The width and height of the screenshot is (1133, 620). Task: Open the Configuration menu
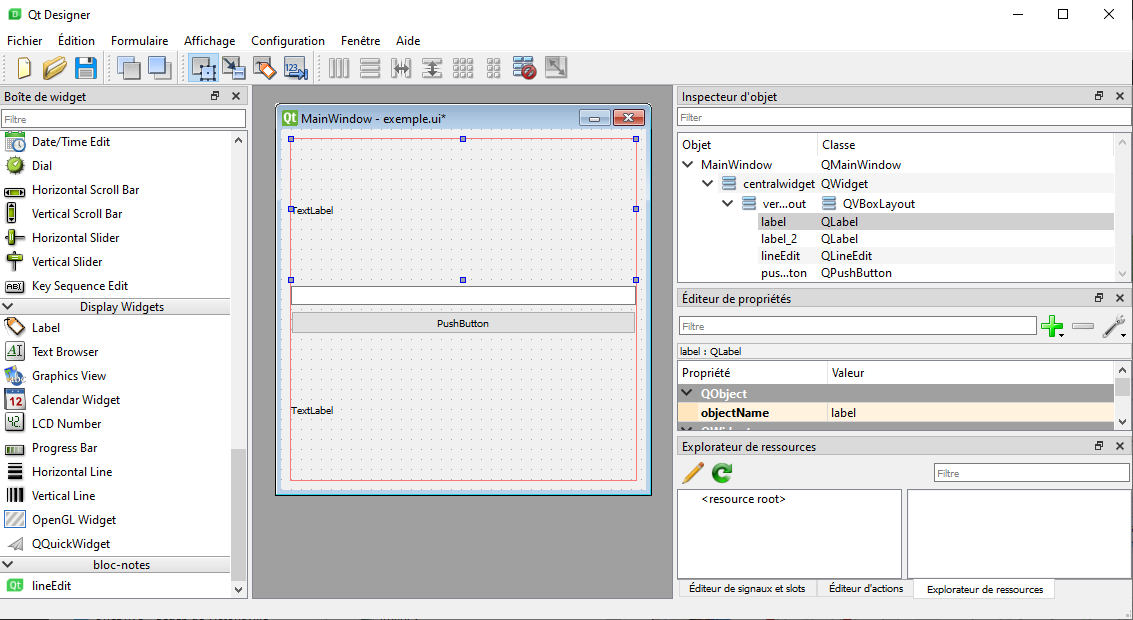288,40
